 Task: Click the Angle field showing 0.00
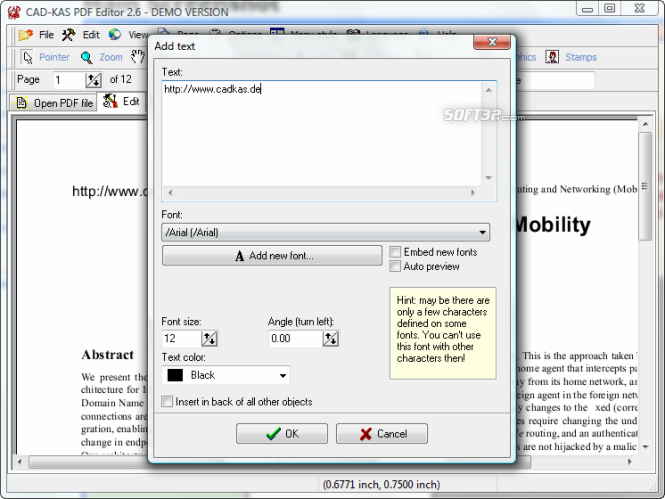click(296, 339)
